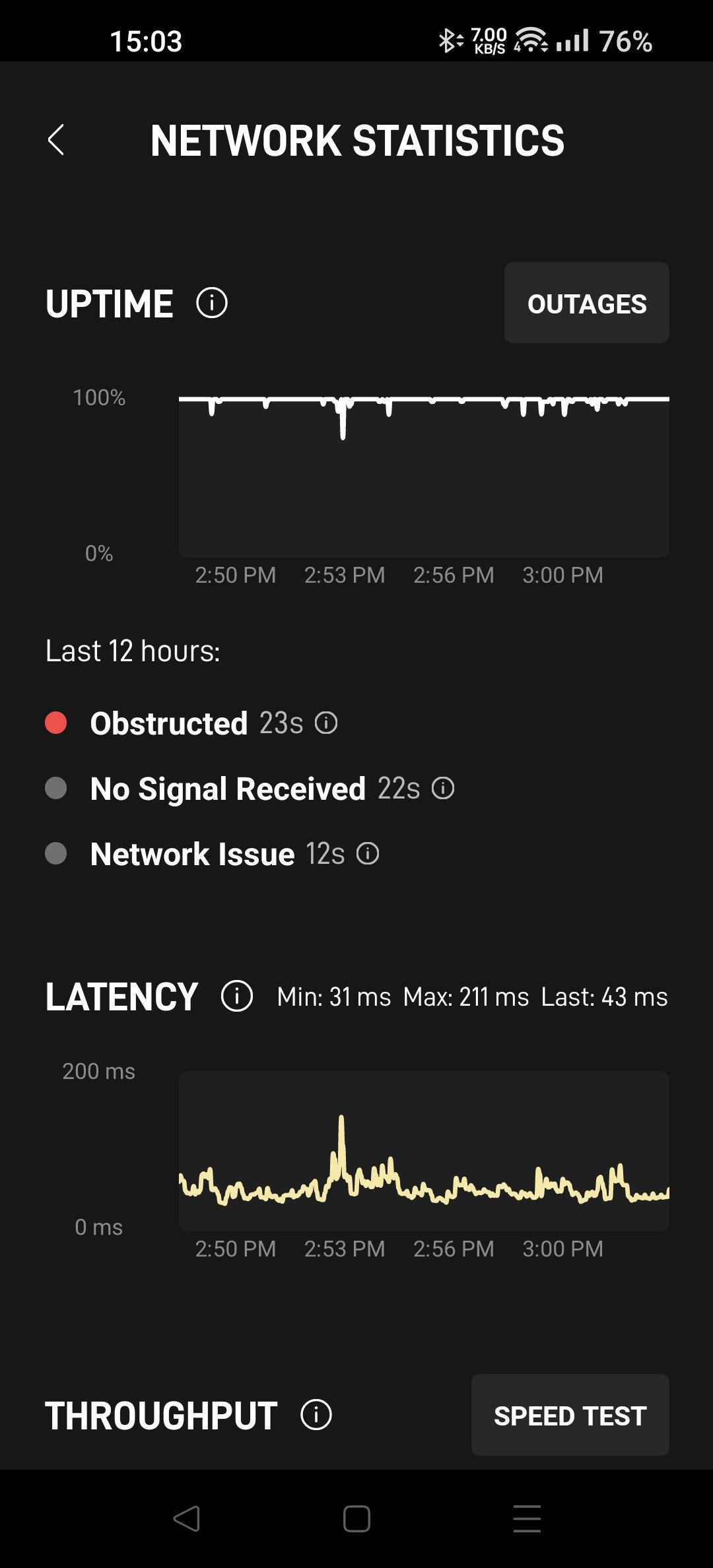Open Android recent apps menu
Image resolution: width=713 pixels, height=1568 pixels.
527,1519
